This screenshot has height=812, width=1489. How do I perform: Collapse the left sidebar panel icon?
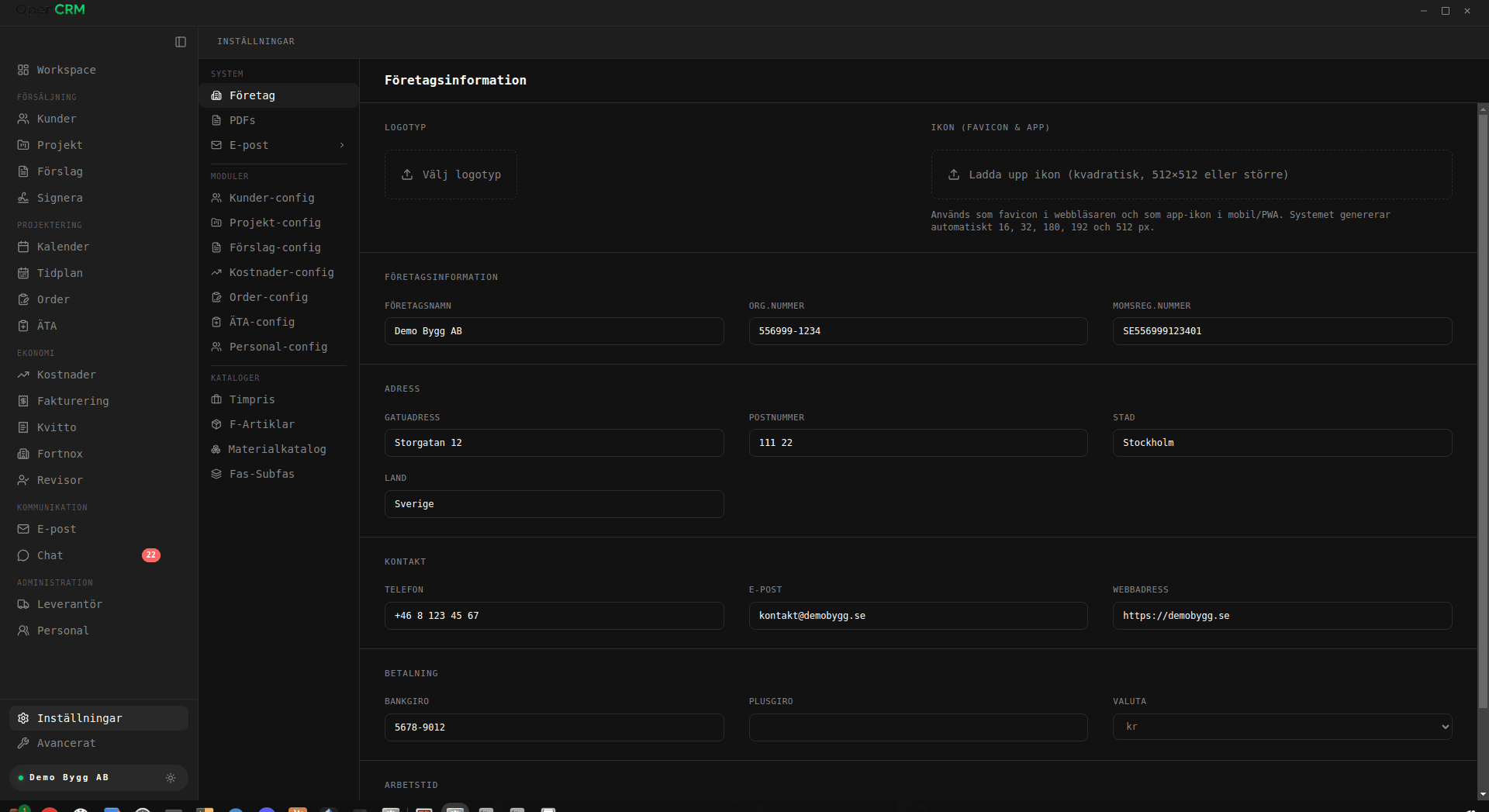click(181, 42)
